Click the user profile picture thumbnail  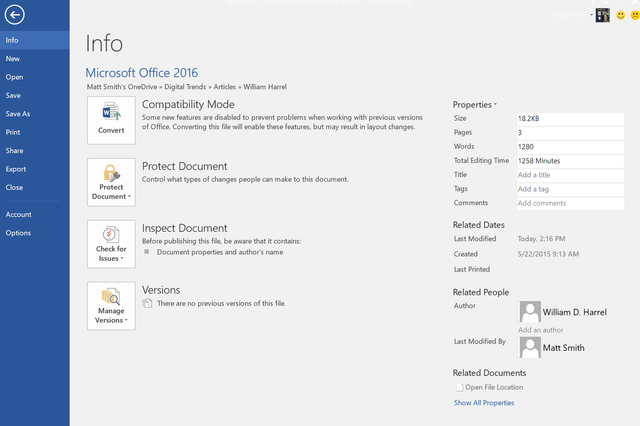tap(602, 16)
